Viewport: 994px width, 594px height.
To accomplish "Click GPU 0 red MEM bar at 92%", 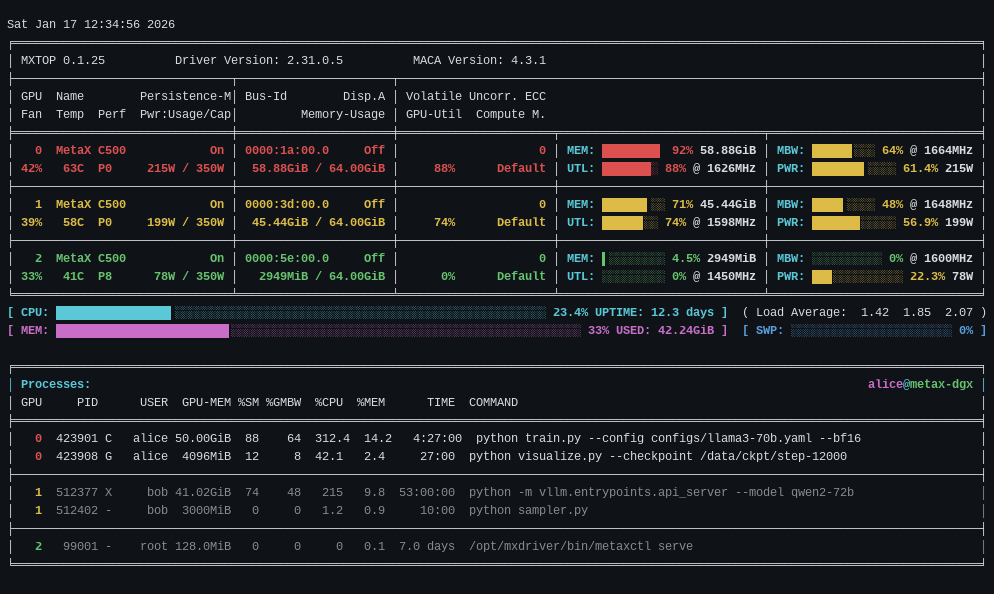I will 631,150.
